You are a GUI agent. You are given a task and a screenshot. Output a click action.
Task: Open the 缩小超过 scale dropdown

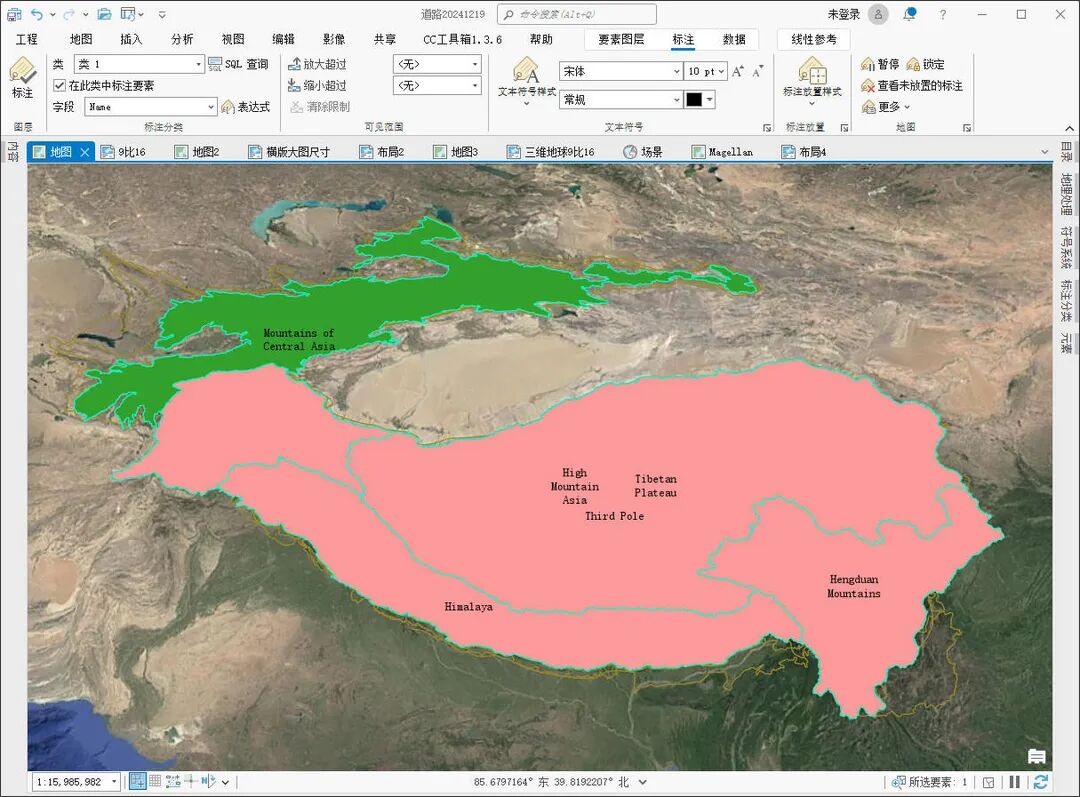coord(437,85)
